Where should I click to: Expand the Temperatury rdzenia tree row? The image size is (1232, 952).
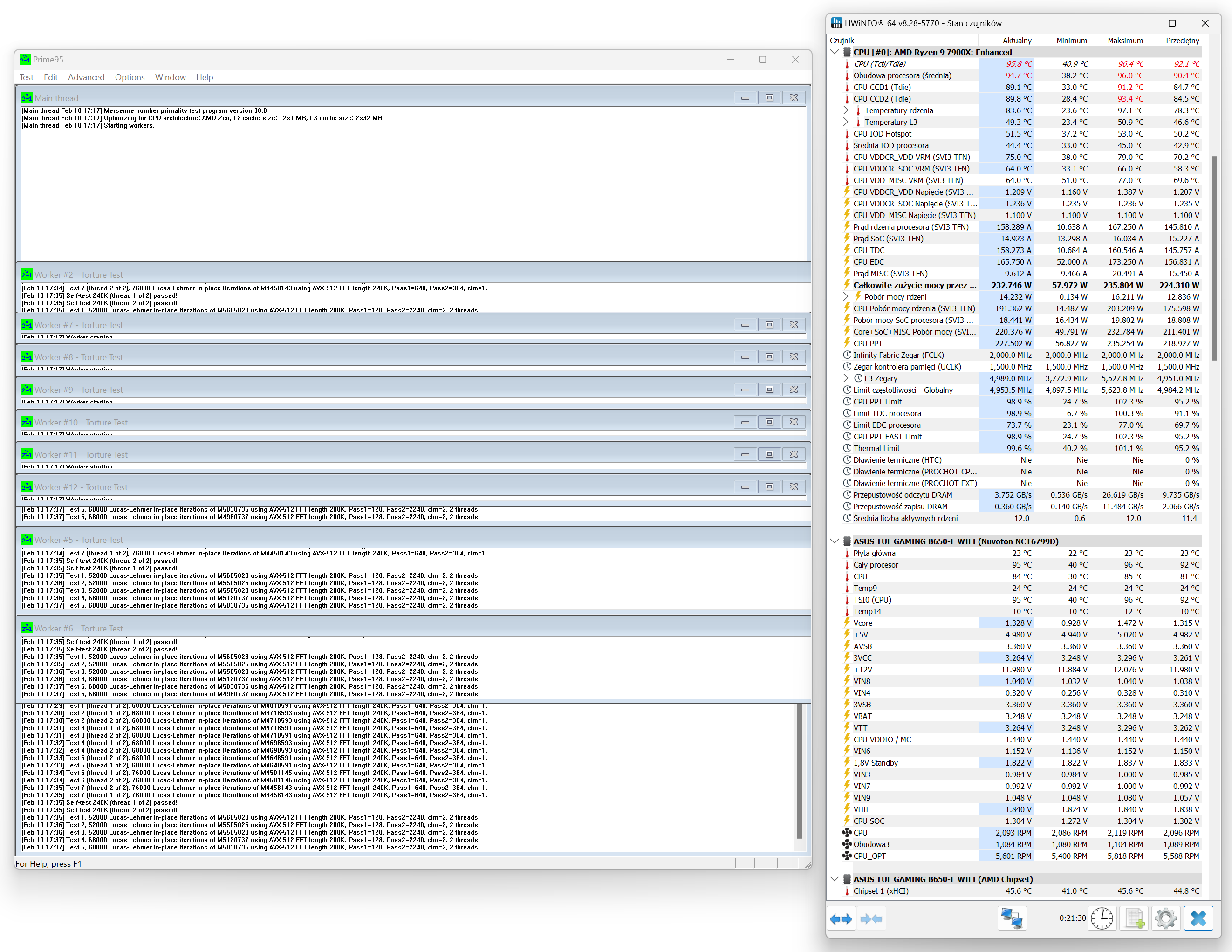point(846,110)
